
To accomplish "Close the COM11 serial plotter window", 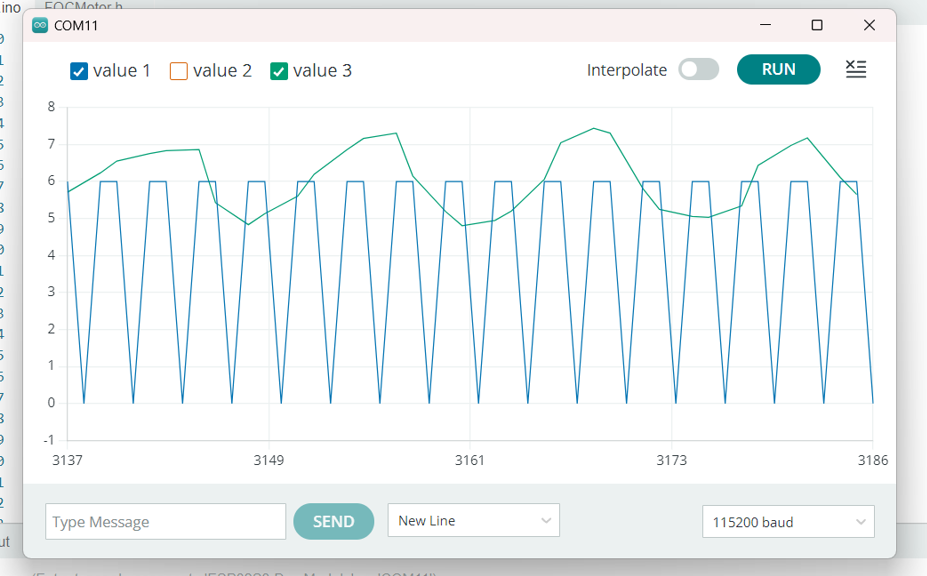I will point(869,25).
